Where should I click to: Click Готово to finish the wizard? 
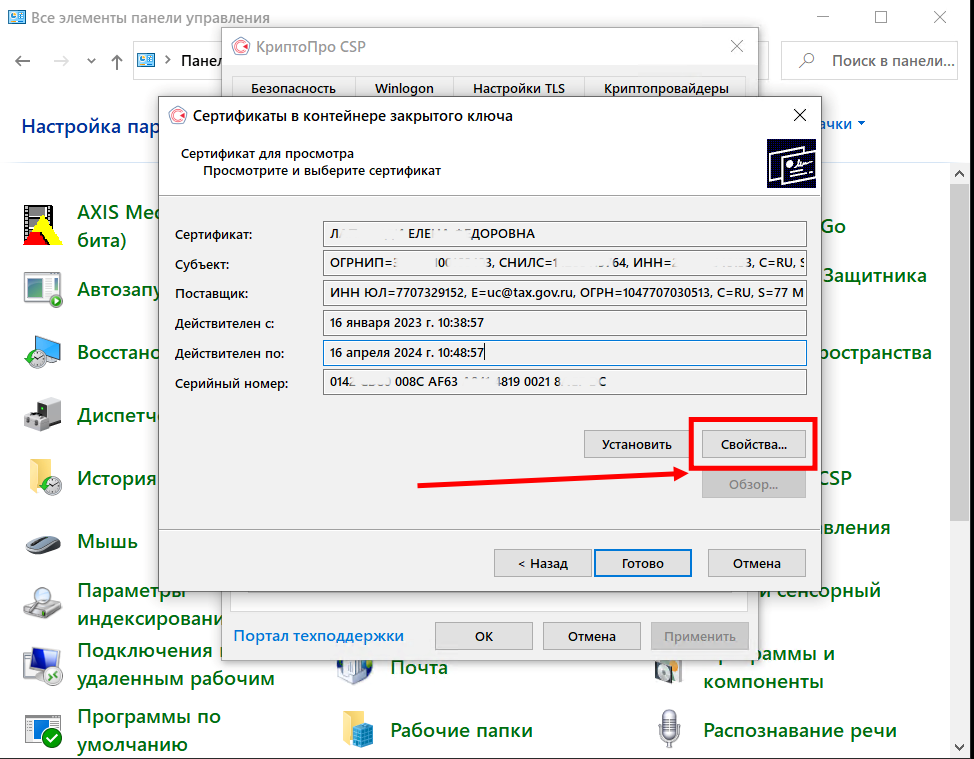642,563
